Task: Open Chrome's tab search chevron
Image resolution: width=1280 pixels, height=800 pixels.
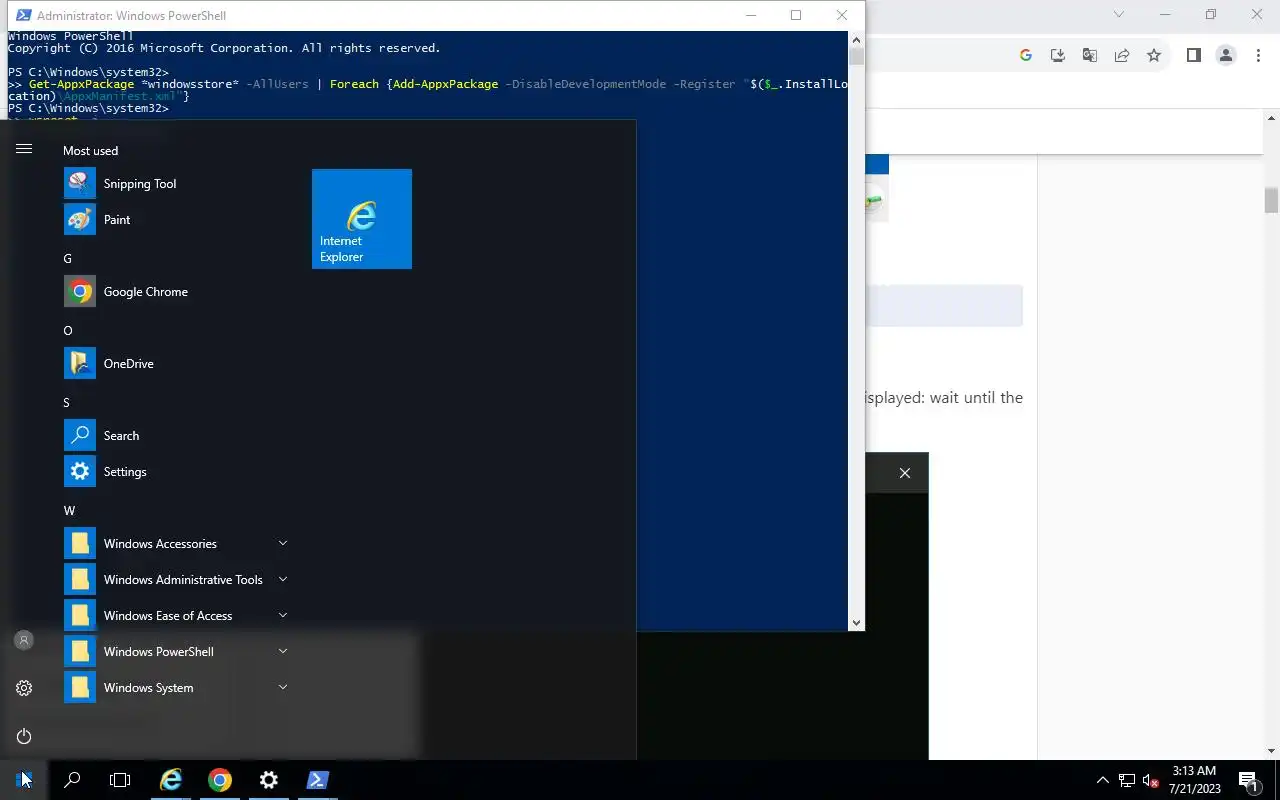Action: [x=1119, y=15]
